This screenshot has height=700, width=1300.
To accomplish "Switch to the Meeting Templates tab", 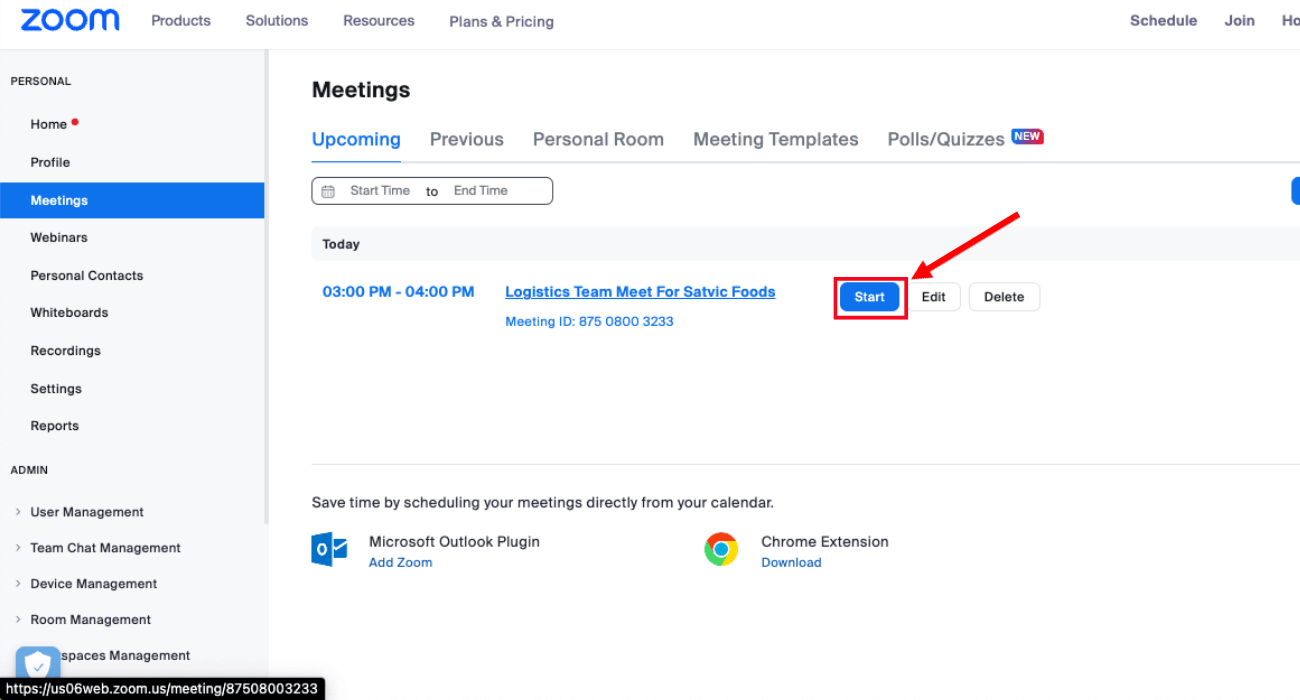I will [x=776, y=140].
